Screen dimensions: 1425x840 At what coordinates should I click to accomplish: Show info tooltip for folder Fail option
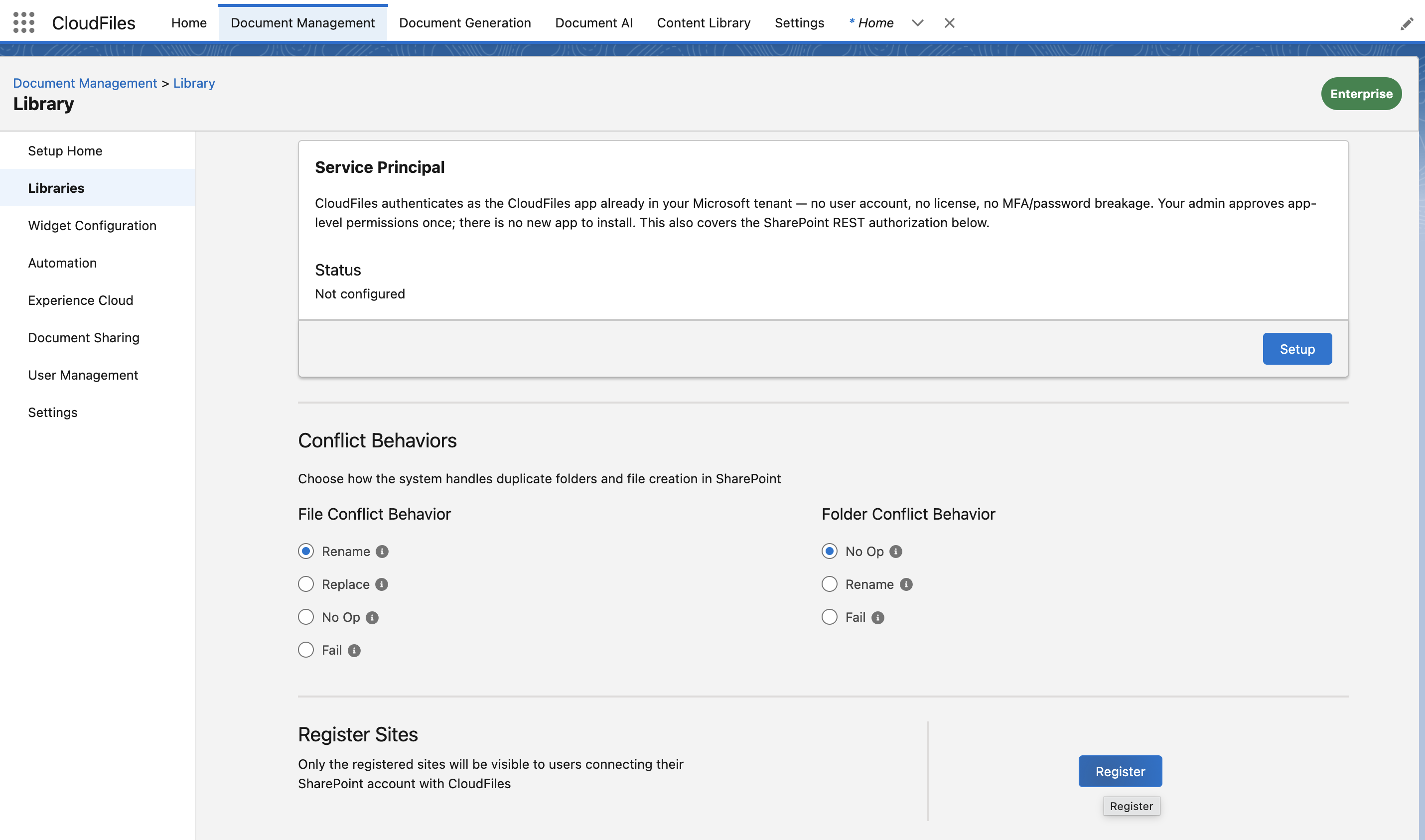pyautogui.click(x=877, y=617)
